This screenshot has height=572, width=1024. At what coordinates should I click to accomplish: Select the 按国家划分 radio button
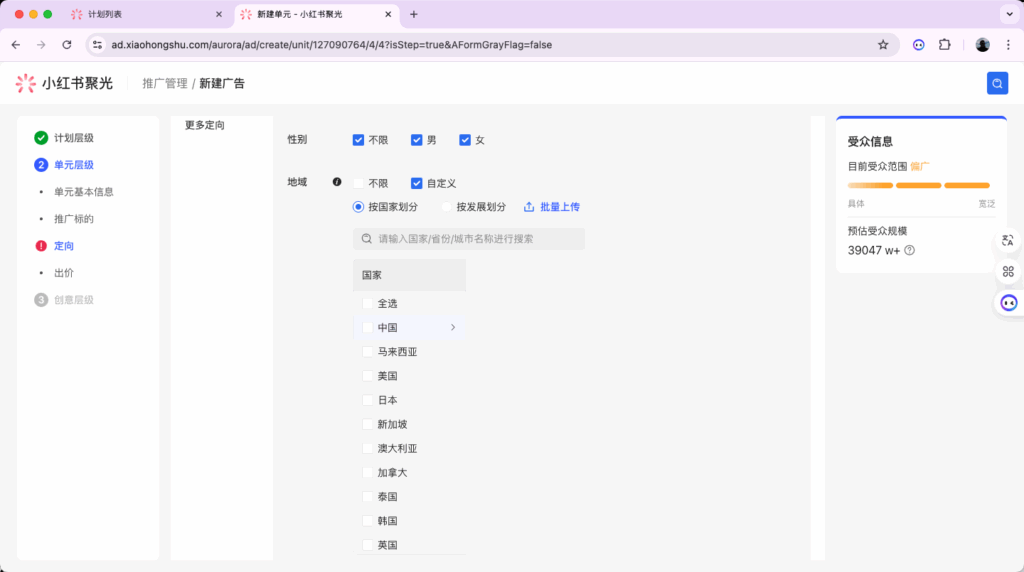358,206
